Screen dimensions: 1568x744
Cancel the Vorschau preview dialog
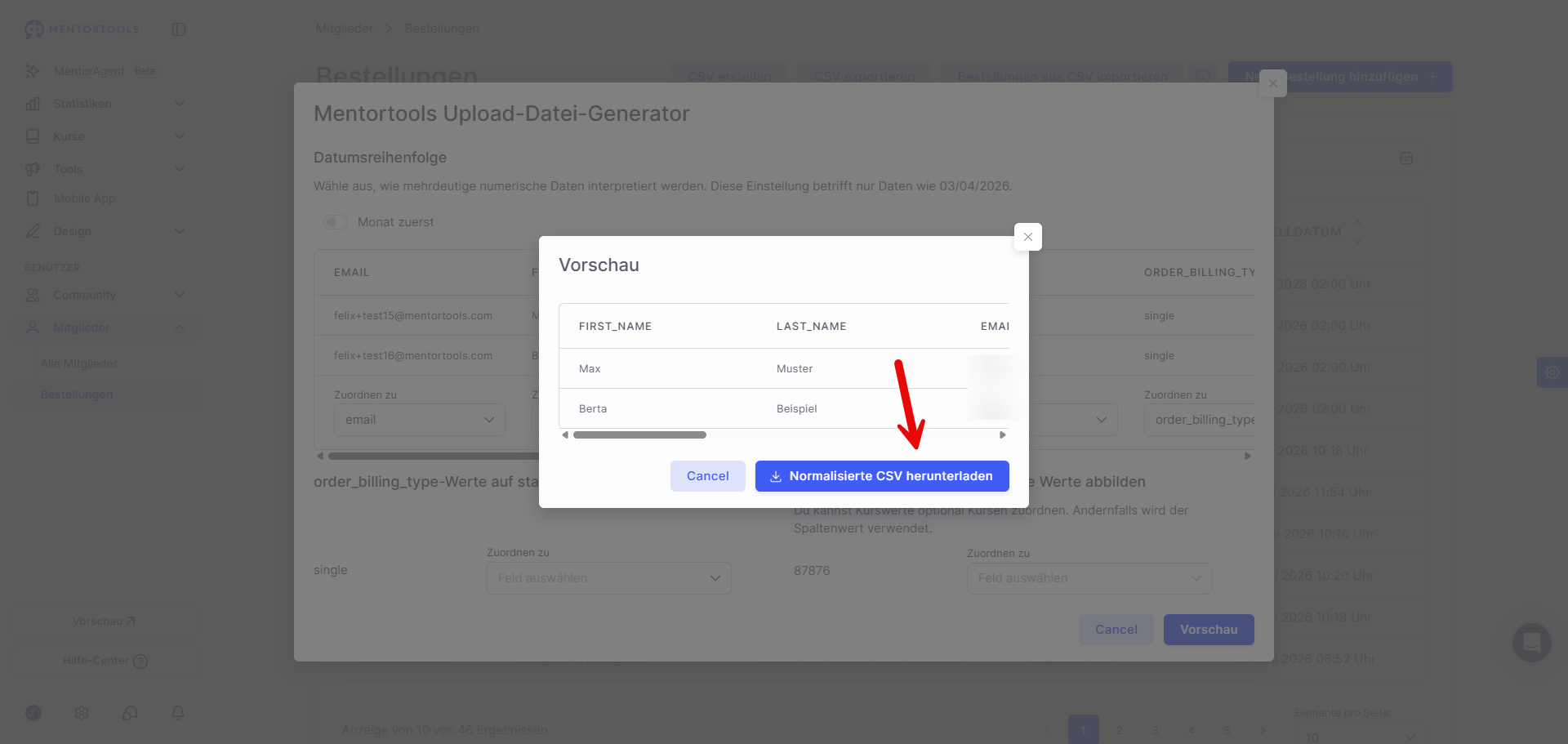[x=707, y=476]
